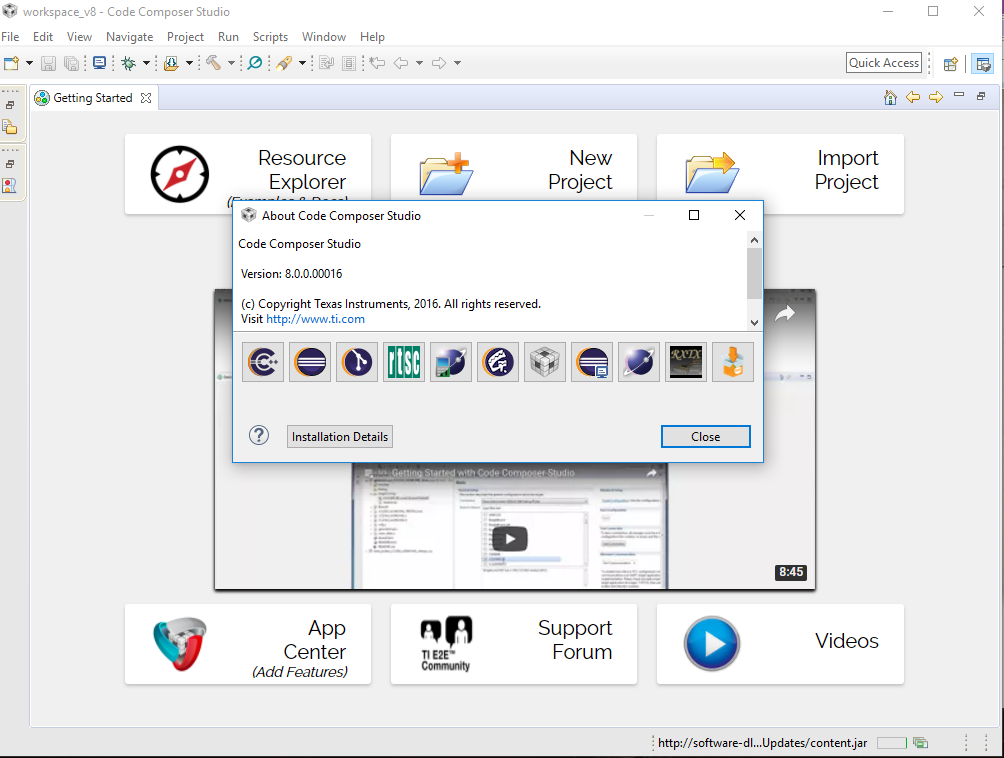Click the Flash pen toolbar icon
Screen dimensions: 1004x758
coord(284,63)
